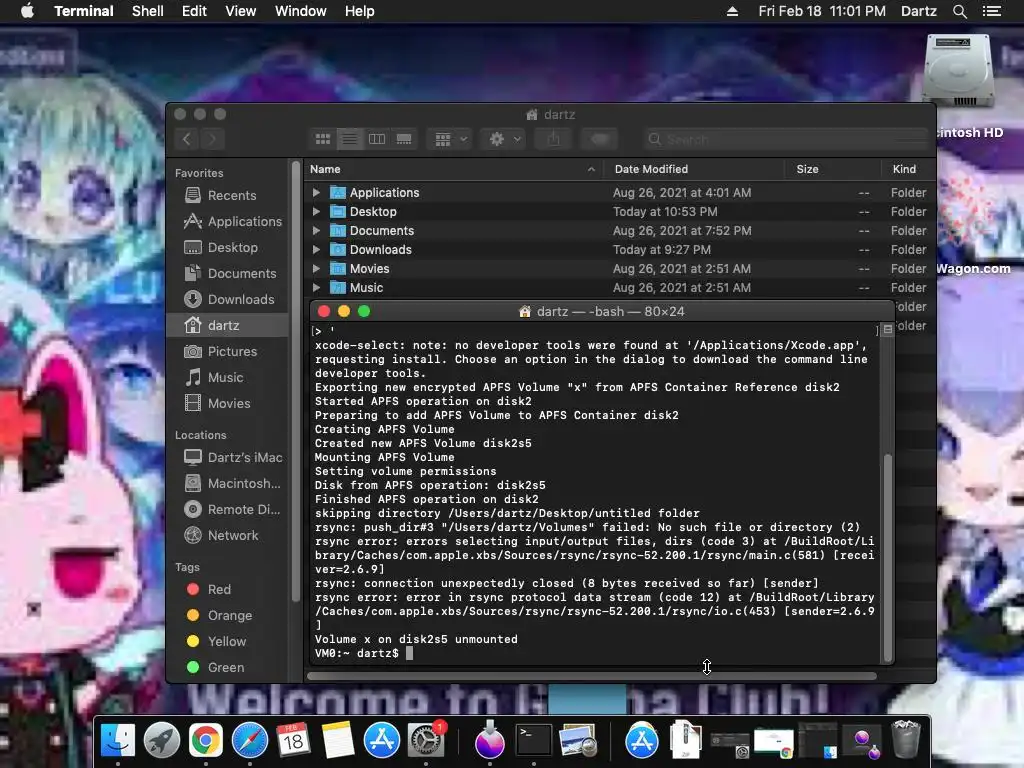The image size is (1024, 768).
Task: Open the View menu
Action: [x=240, y=11]
